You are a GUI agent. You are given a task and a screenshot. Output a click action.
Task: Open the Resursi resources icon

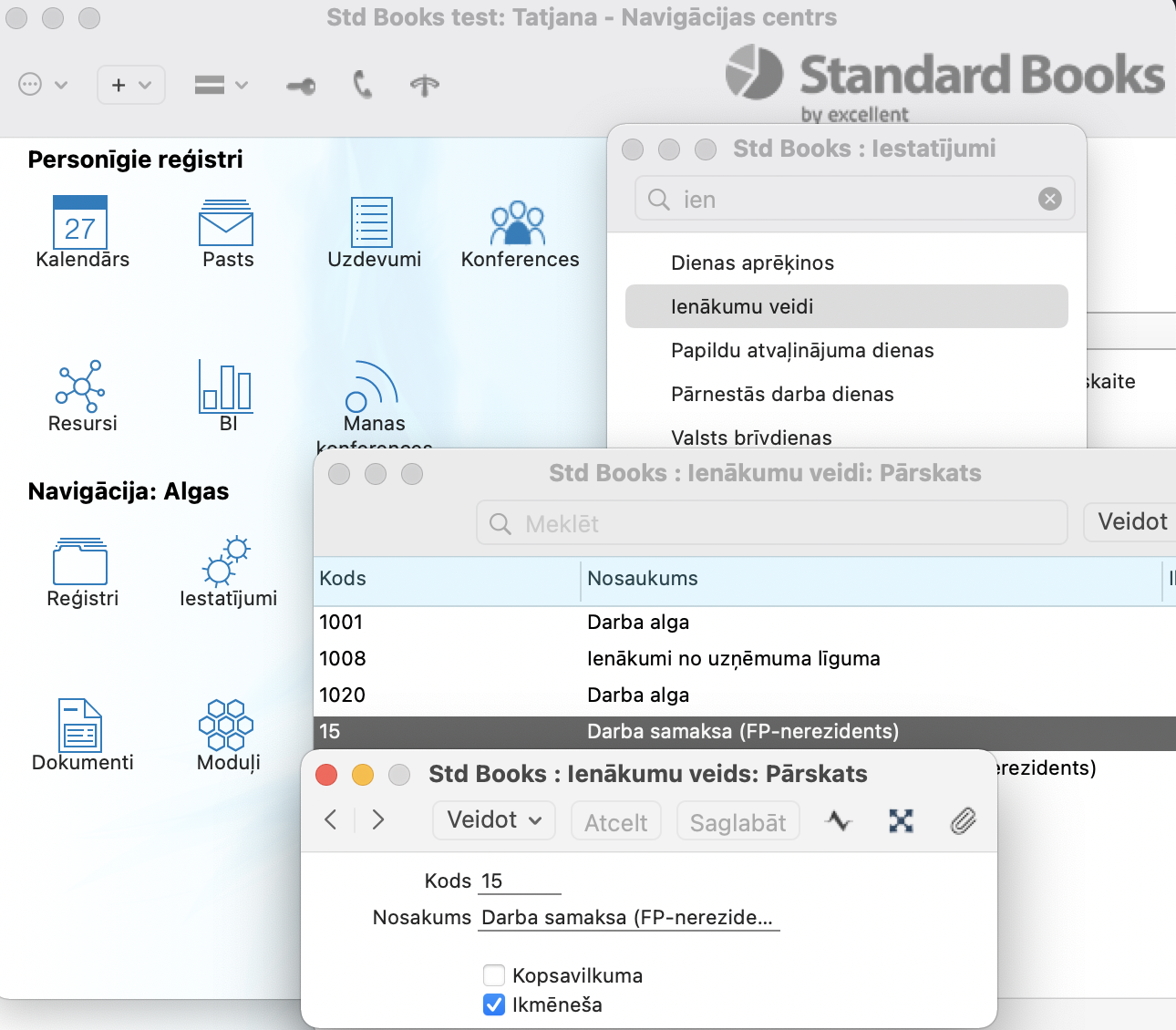point(81,386)
